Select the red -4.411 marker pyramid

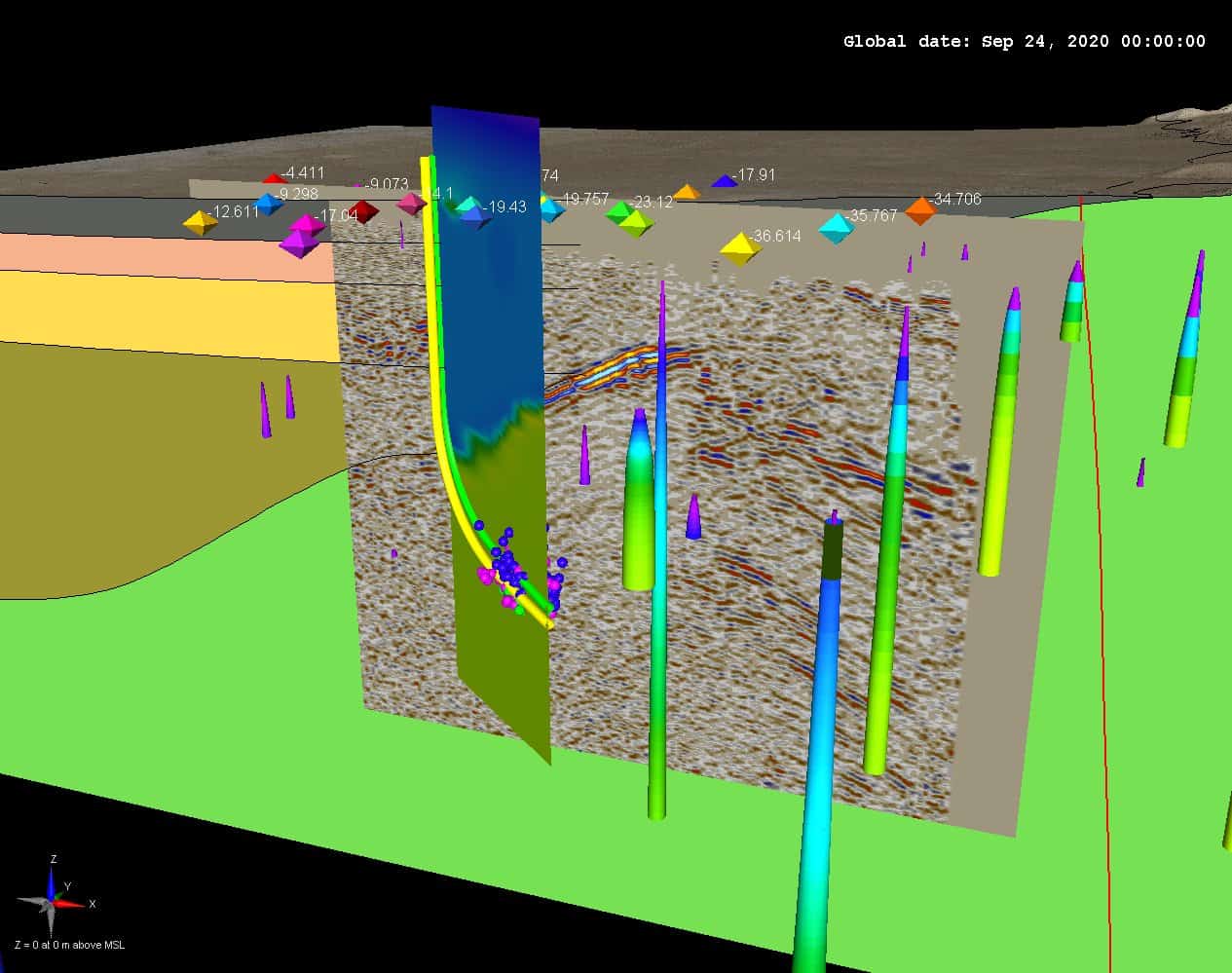[274, 178]
